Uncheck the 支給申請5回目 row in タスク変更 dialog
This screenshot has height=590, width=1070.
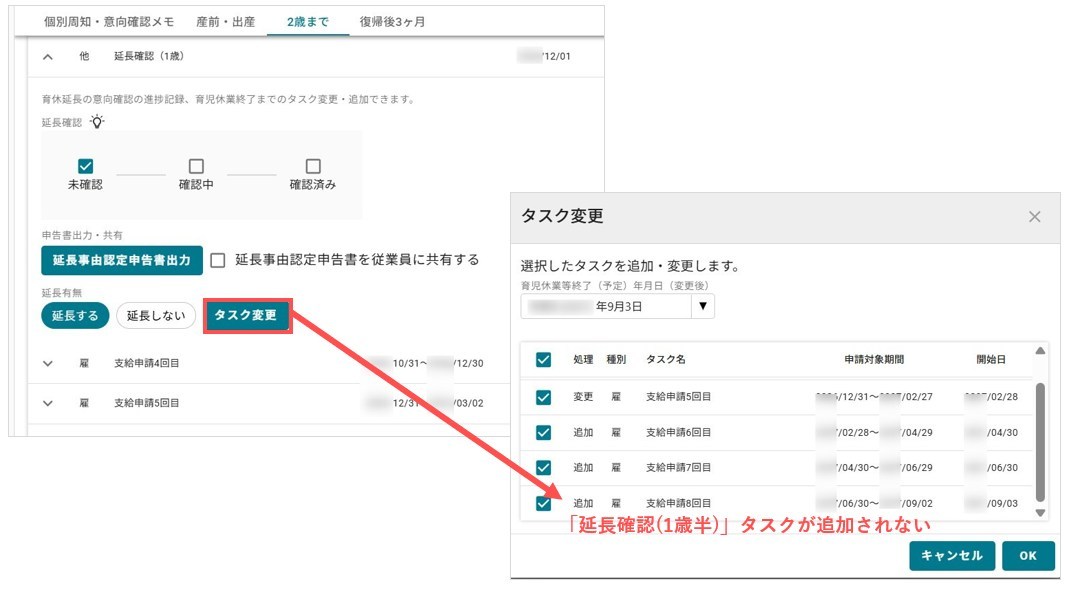543,397
